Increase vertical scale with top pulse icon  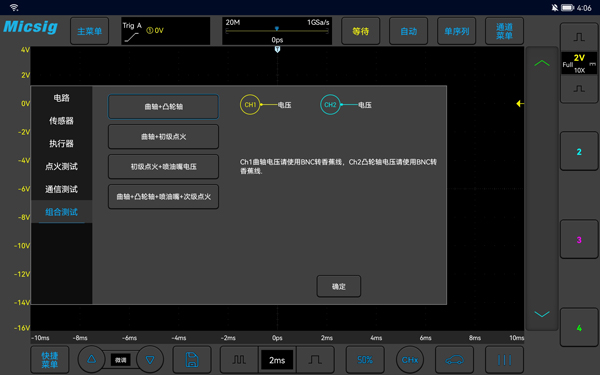579,37
